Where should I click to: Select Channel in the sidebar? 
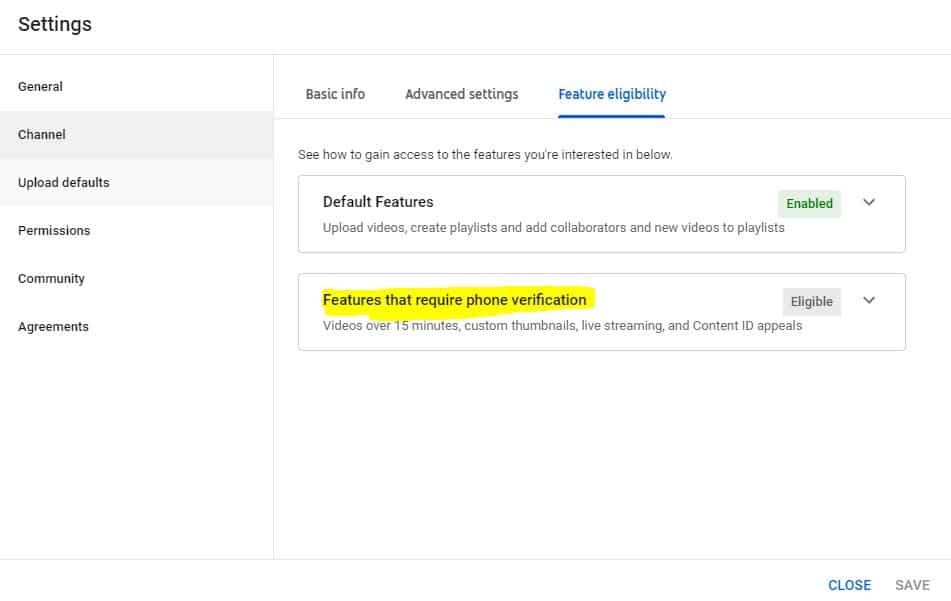click(42, 135)
